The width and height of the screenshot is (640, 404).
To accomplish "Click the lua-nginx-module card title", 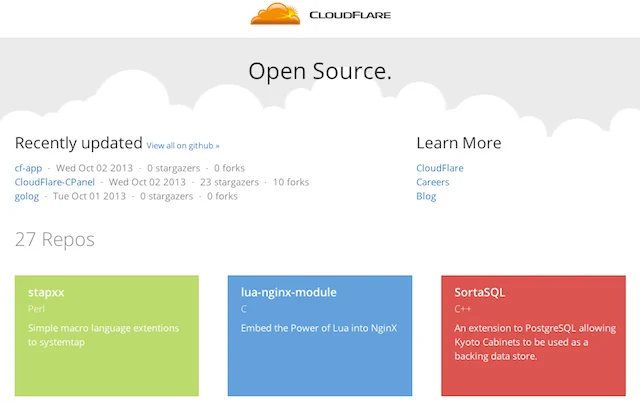I will point(289,293).
